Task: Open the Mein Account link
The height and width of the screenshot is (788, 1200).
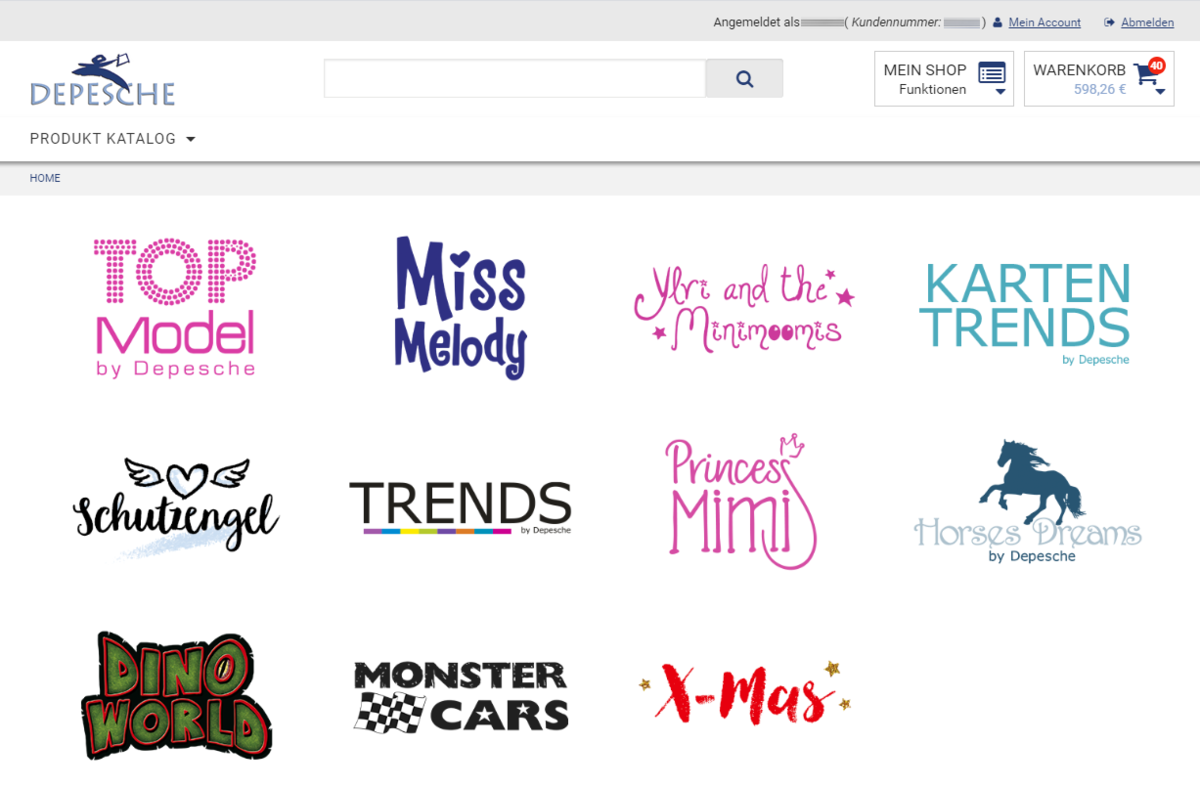Action: (1044, 22)
